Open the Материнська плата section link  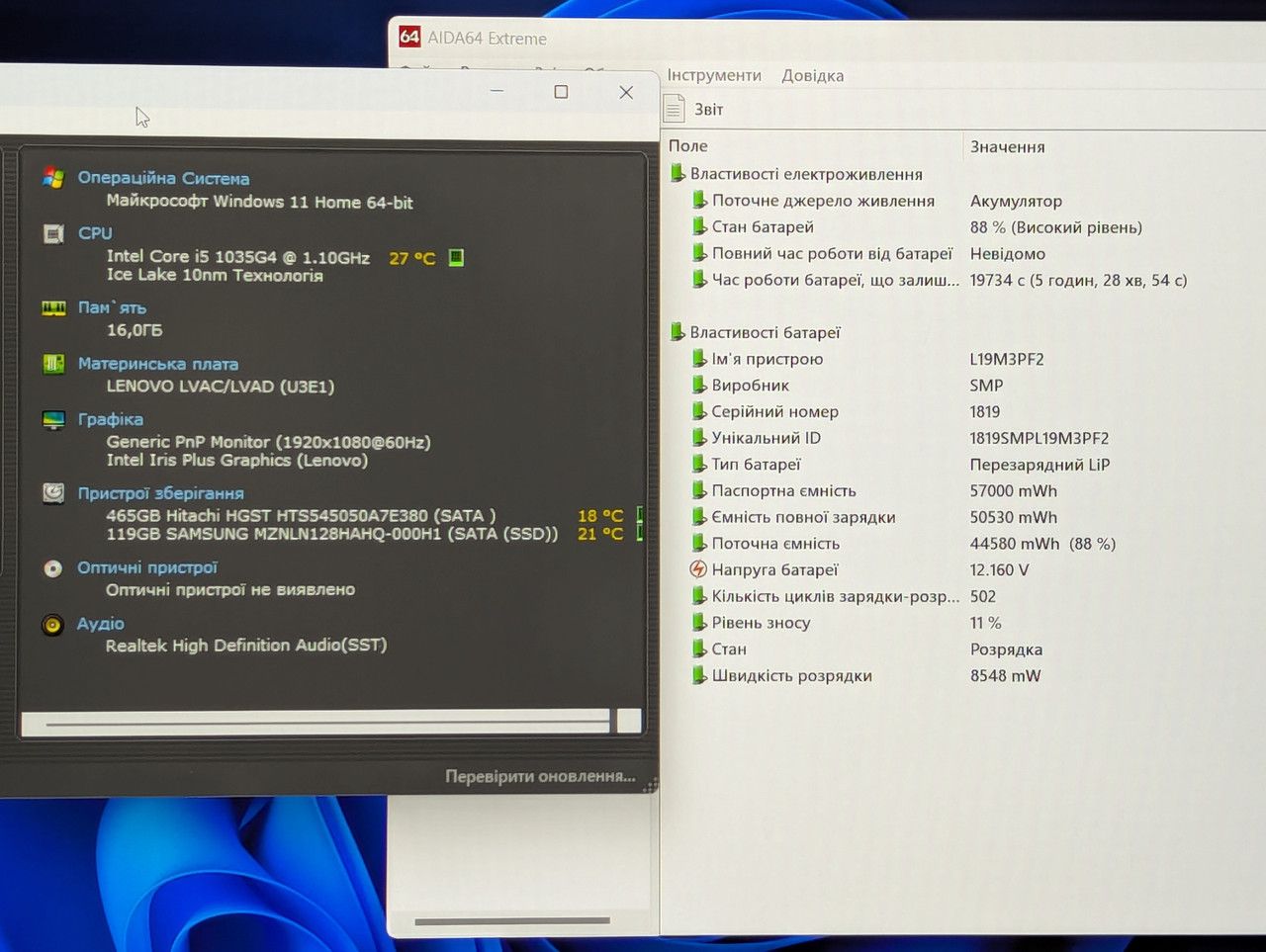tap(158, 364)
